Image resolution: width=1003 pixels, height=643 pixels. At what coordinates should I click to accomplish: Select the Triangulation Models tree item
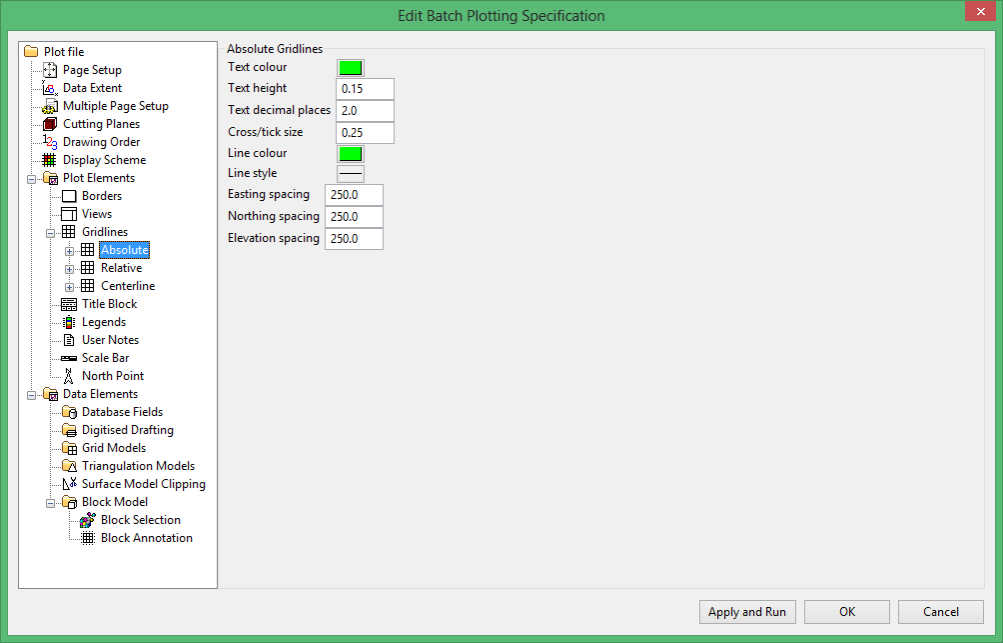(x=138, y=466)
